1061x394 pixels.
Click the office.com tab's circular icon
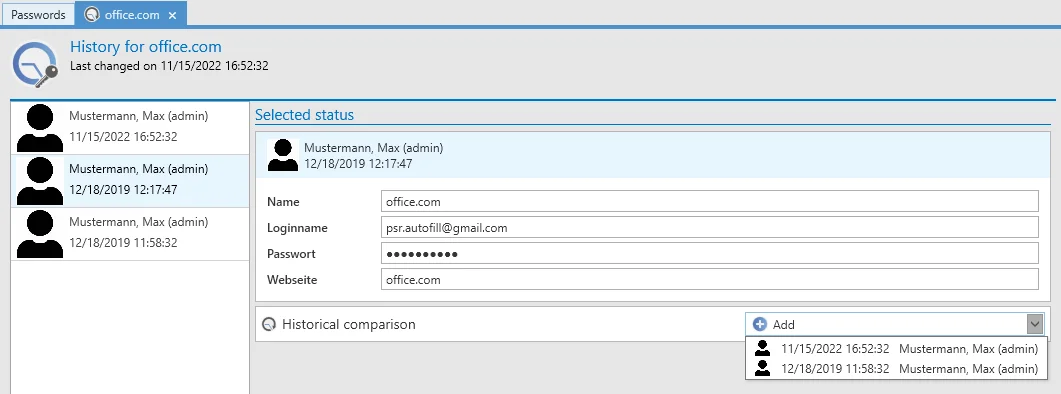[x=91, y=14]
